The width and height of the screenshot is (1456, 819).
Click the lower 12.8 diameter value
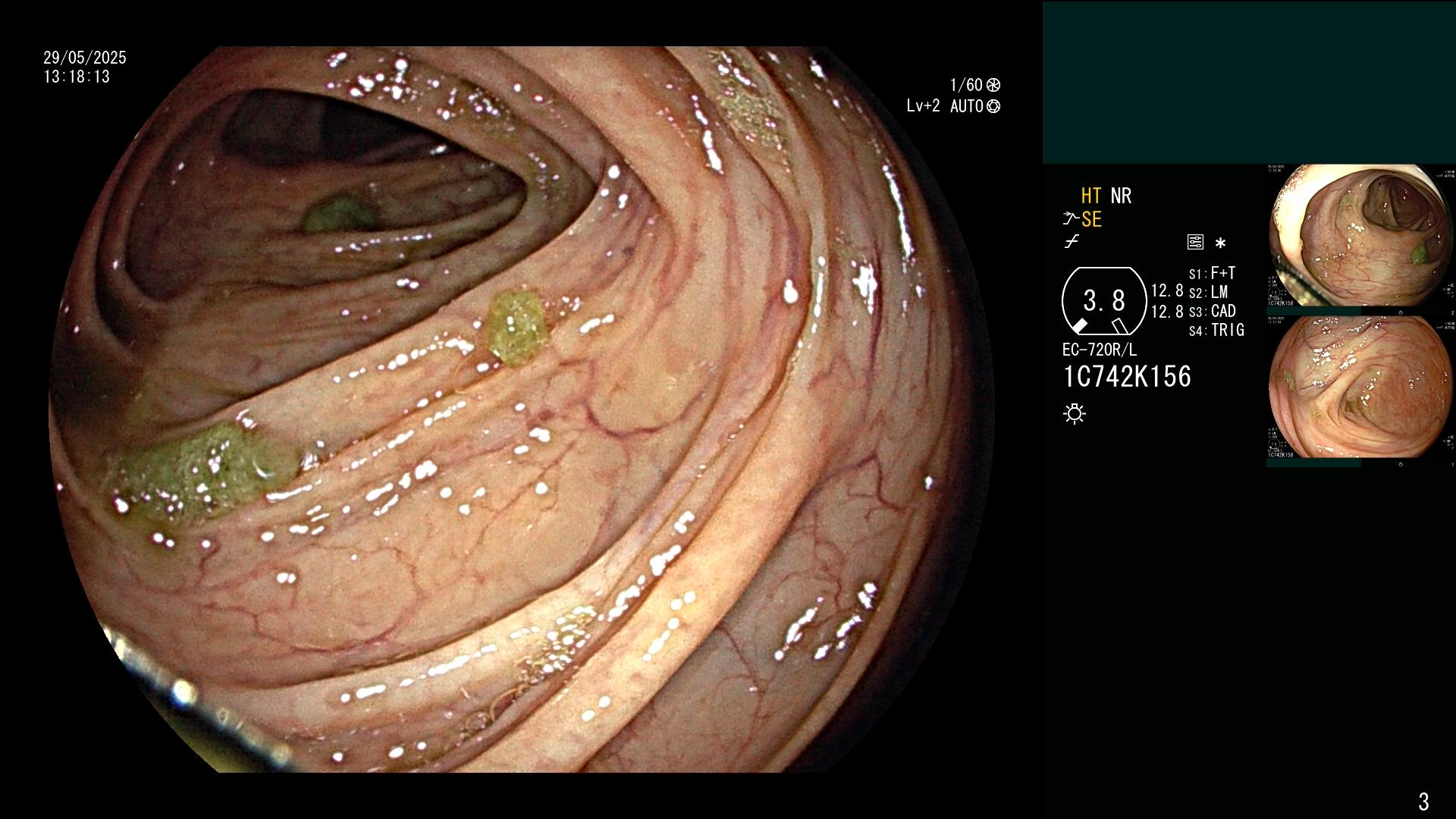point(1167,311)
